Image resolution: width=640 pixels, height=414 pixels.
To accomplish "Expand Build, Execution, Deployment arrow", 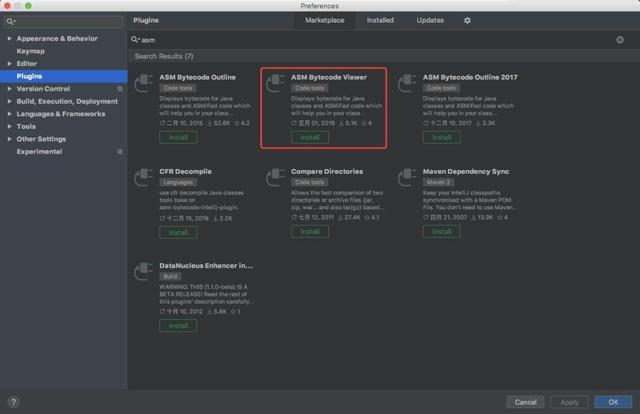I will tap(9, 101).
